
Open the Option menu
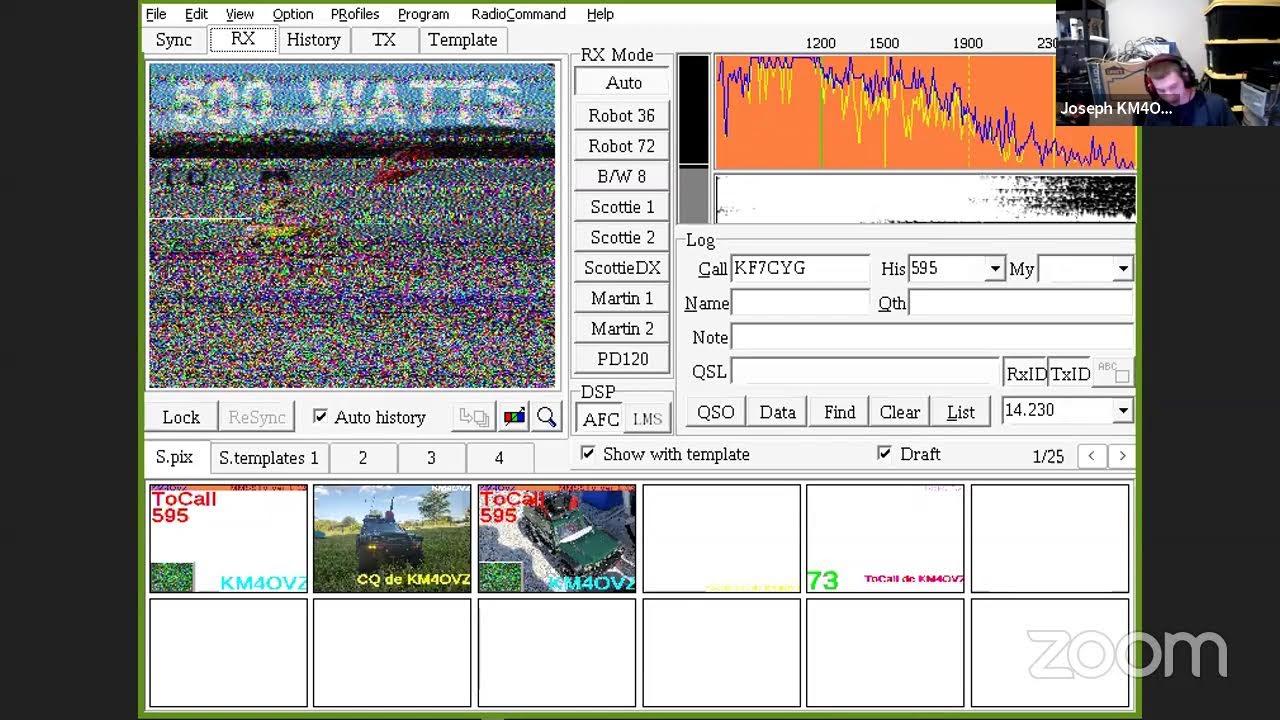[293, 14]
